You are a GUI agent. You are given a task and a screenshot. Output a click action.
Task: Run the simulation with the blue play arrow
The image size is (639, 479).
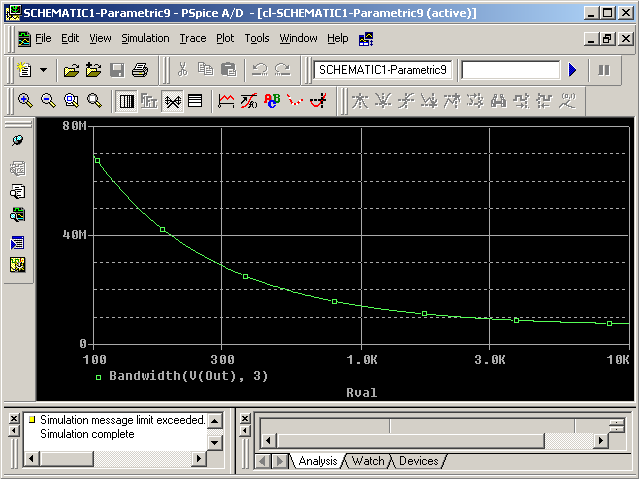point(572,70)
